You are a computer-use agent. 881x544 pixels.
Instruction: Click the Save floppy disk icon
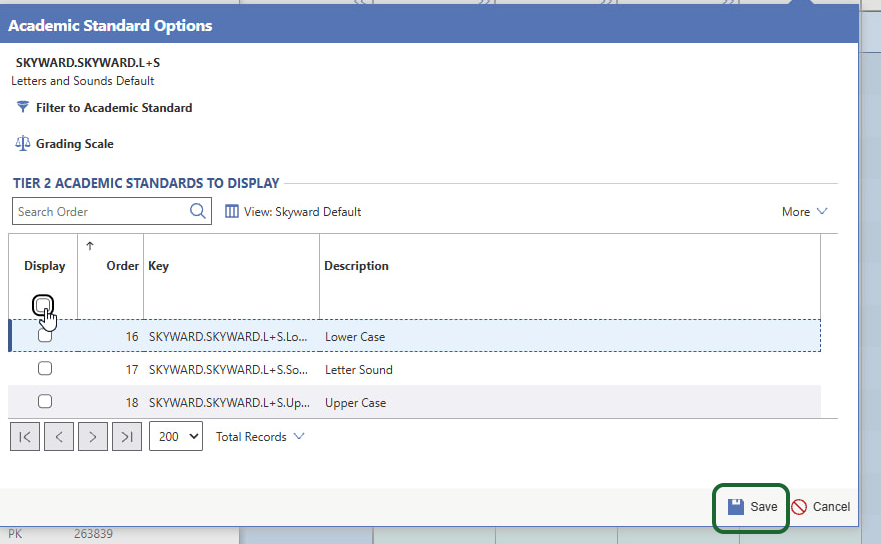point(735,506)
